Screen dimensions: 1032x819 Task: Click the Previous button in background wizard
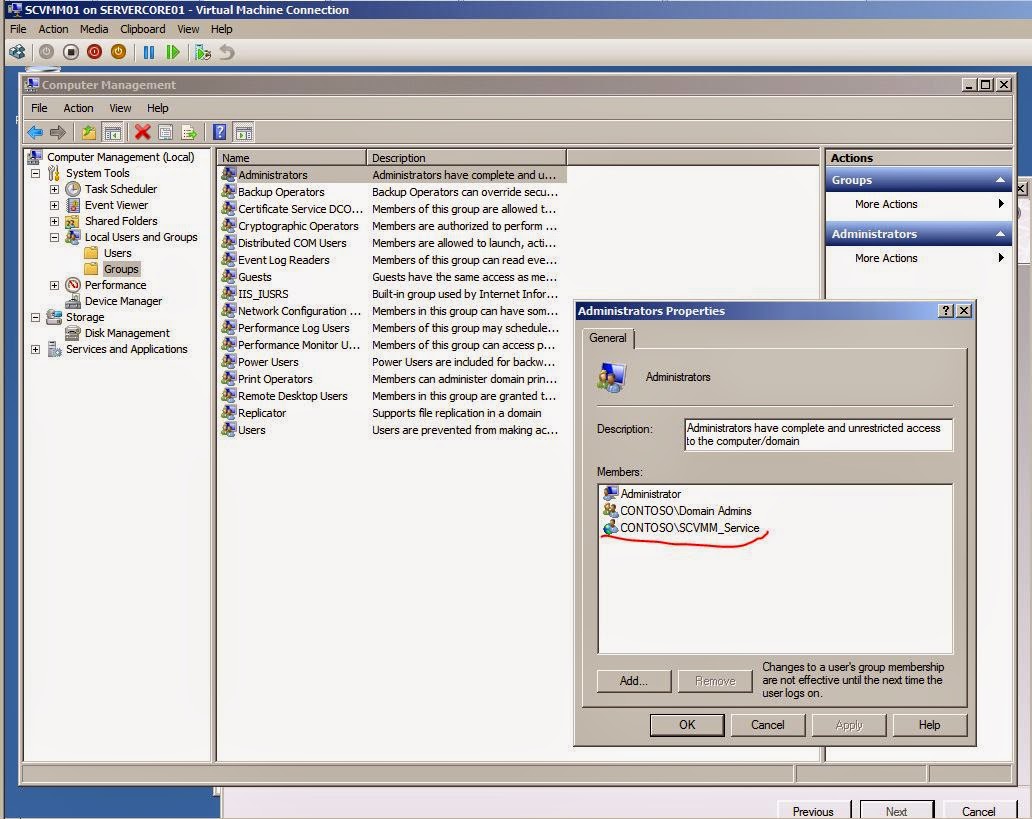pos(813,810)
